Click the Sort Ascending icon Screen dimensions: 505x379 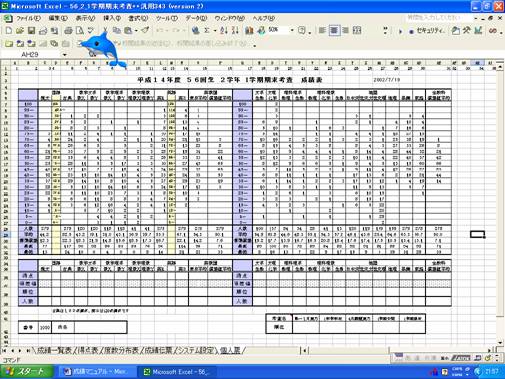tap(224, 31)
